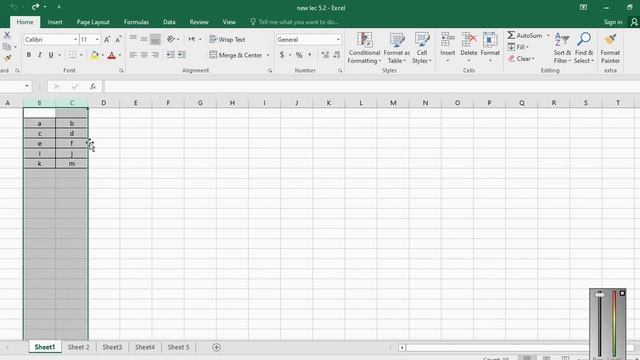The width and height of the screenshot is (640, 360).
Task: Open the font name Calibri dropdown
Action: pos(76,40)
